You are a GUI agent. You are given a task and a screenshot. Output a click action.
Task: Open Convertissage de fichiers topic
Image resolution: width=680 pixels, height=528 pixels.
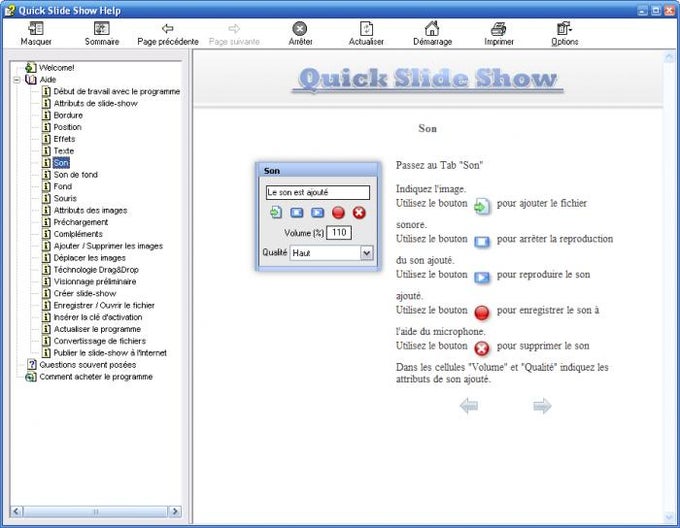point(99,341)
